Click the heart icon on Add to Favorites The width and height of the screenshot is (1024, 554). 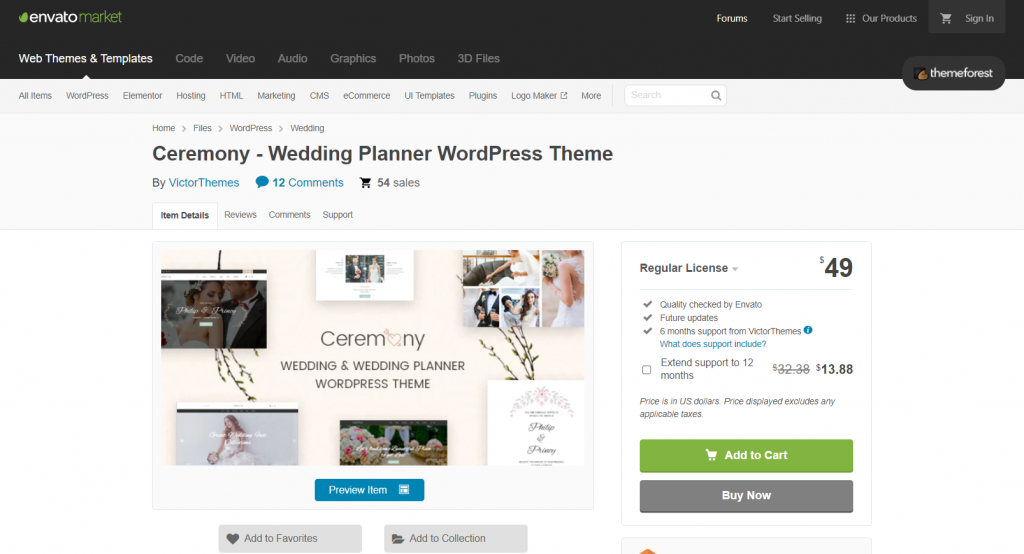pos(232,539)
